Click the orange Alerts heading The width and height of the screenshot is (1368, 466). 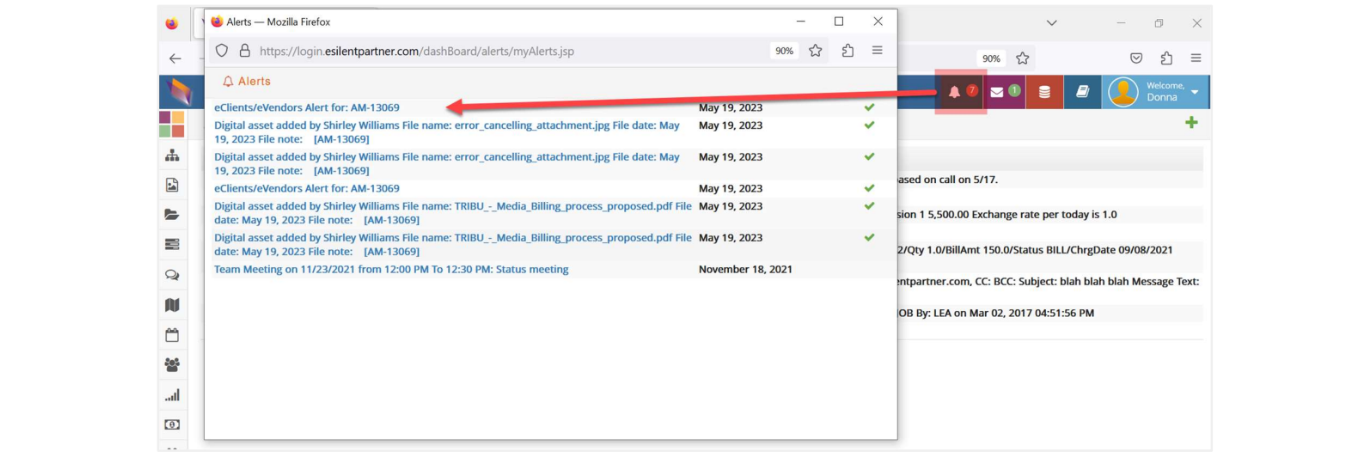pos(246,81)
